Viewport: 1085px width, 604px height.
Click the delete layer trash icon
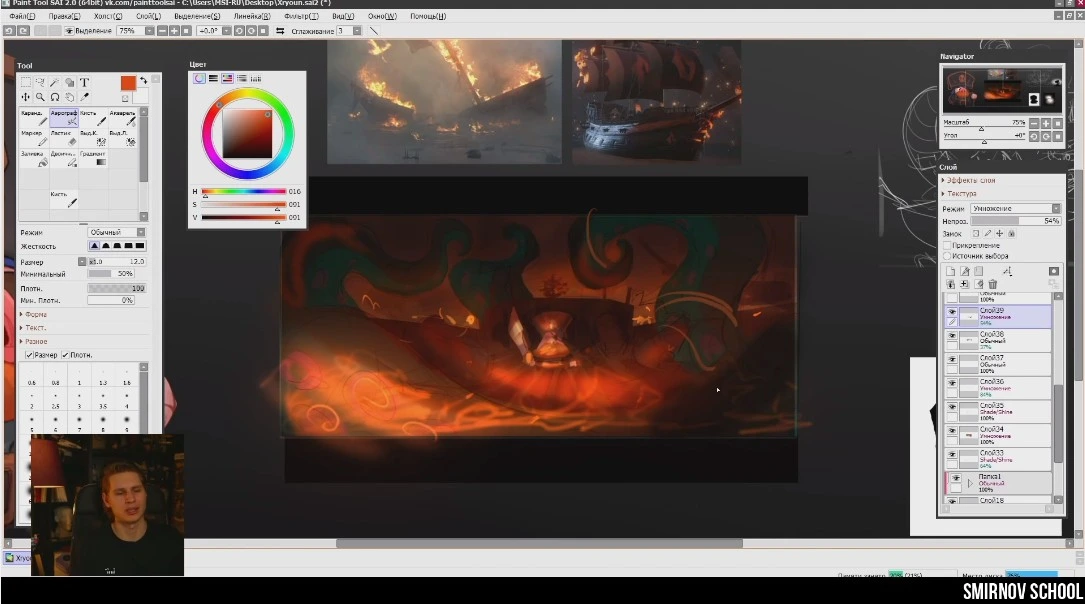tap(993, 285)
